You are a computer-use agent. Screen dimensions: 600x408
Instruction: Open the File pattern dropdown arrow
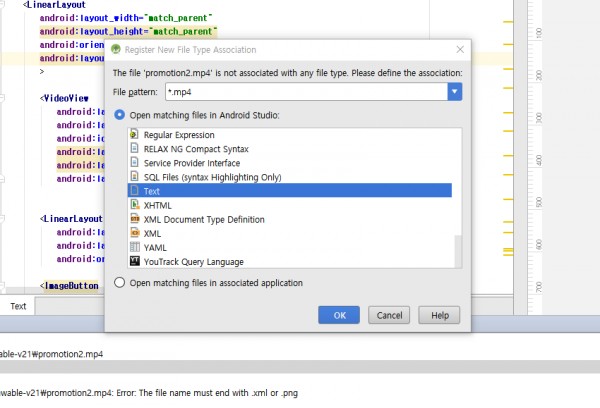coord(455,92)
